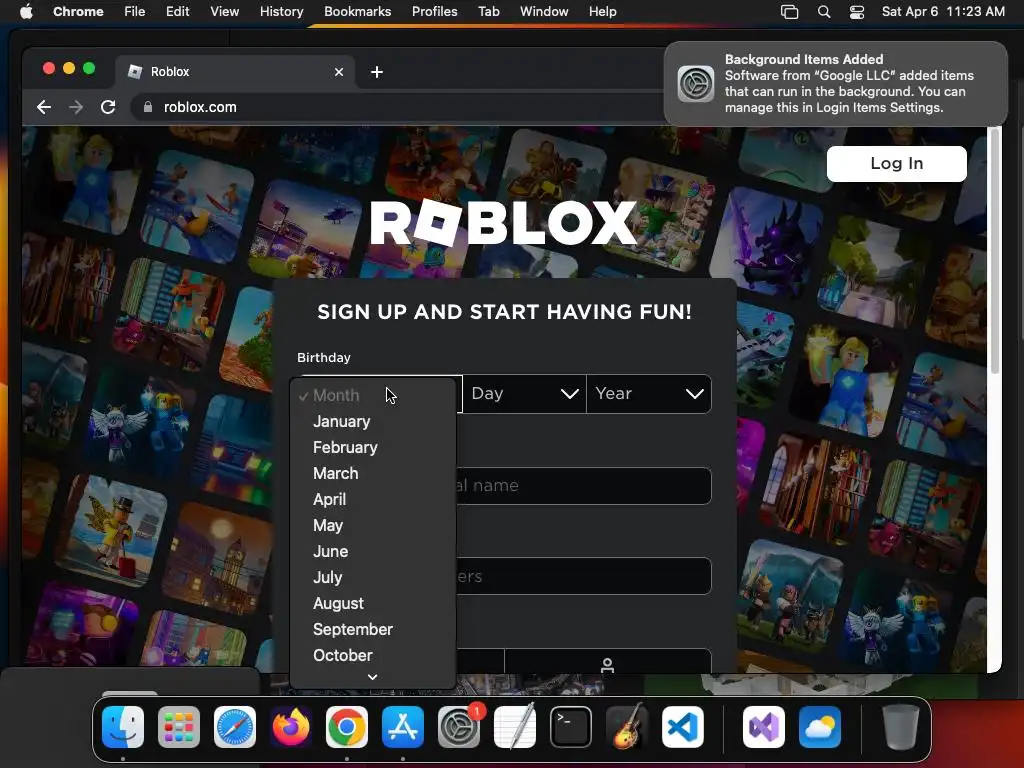Viewport: 1024px width, 768px height.
Task: Click the Stage Manager menu bar icon
Action: point(790,12)
